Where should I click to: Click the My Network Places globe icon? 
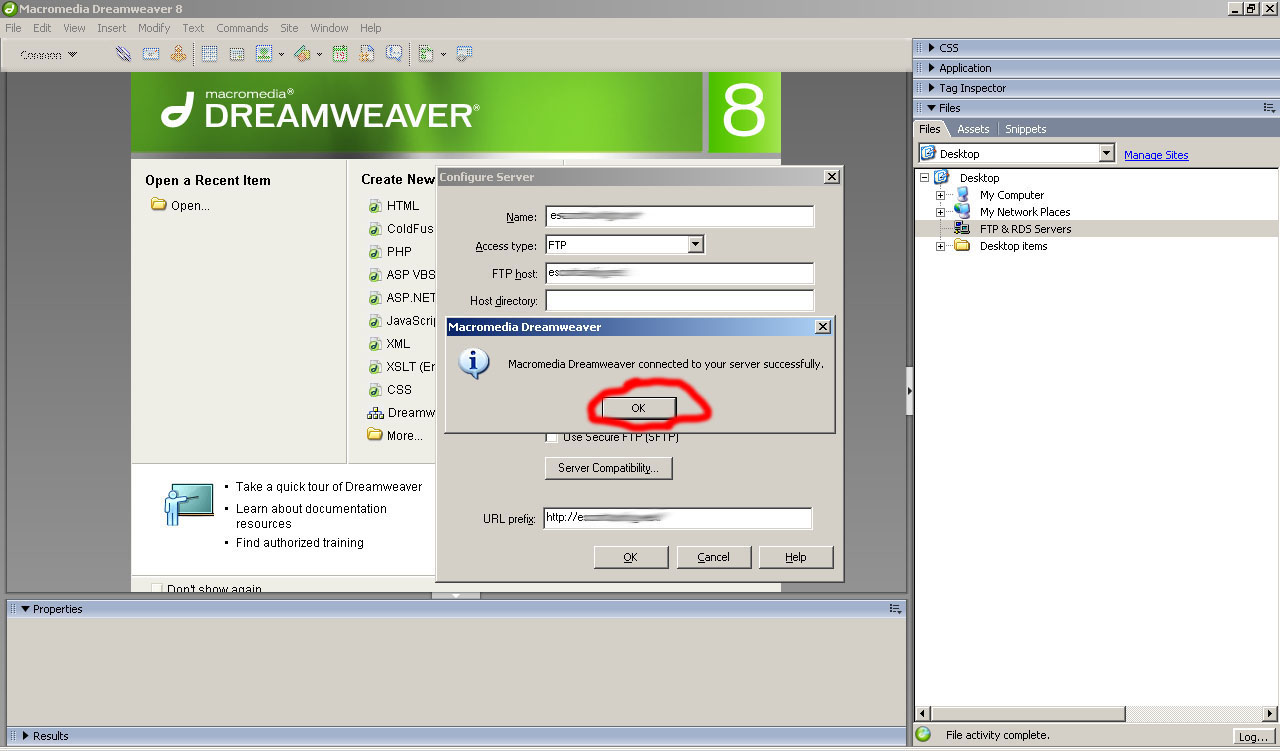click(962, 212)
